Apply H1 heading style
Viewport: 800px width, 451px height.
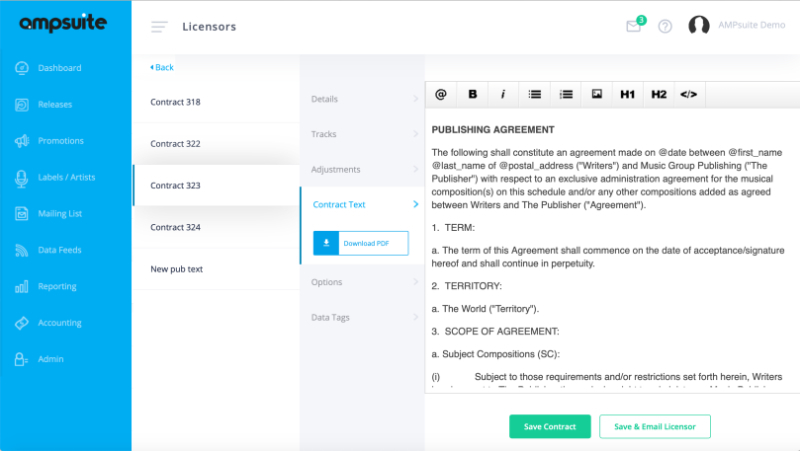(627, 94)
